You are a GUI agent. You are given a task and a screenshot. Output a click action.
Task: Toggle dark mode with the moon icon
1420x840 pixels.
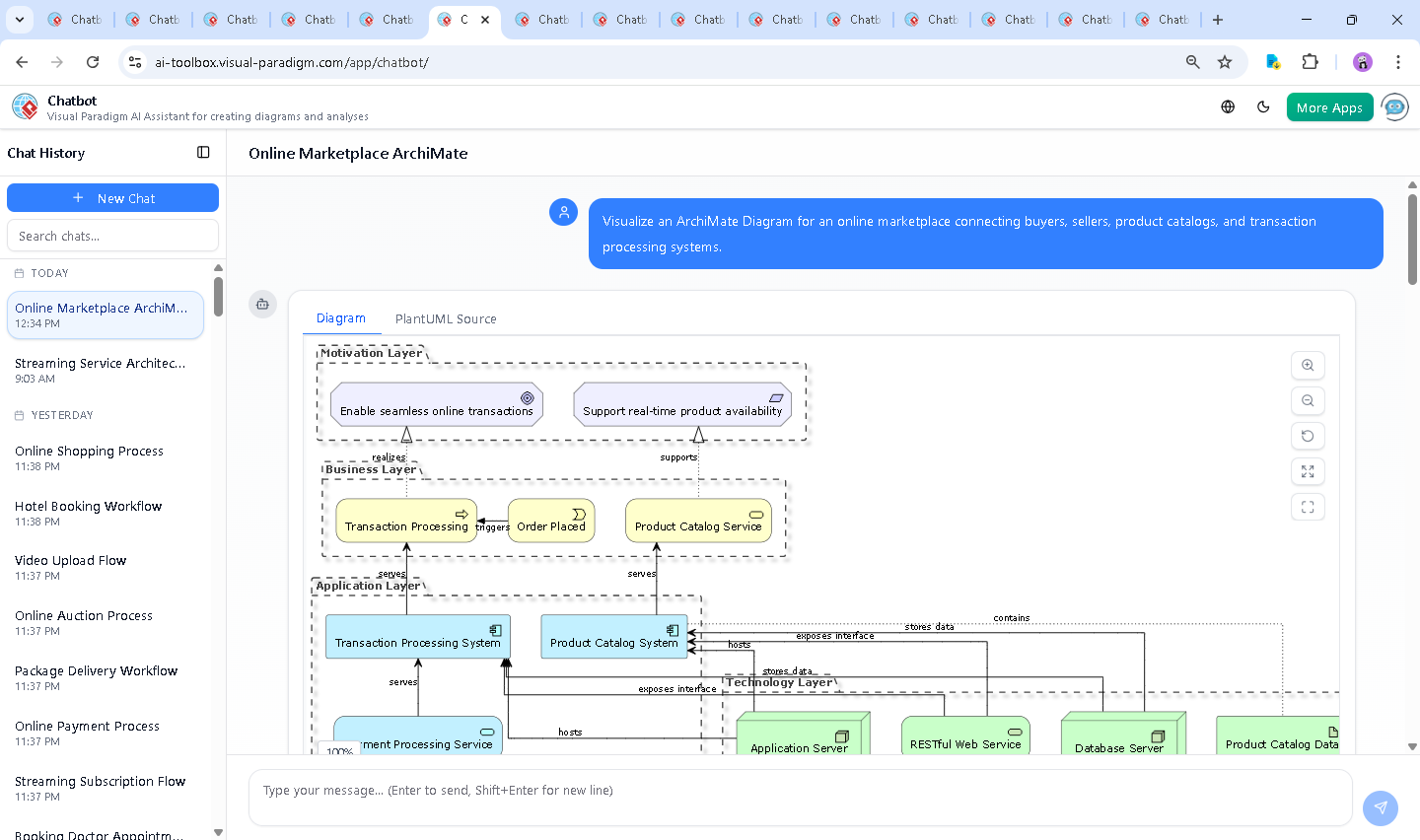coord(1263,106)
